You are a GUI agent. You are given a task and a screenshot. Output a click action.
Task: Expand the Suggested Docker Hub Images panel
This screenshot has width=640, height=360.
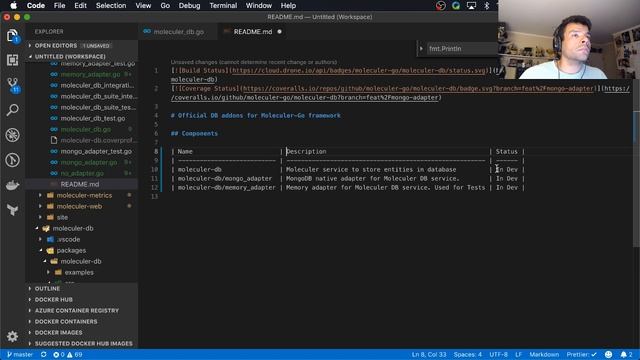(x=82, y=344)
